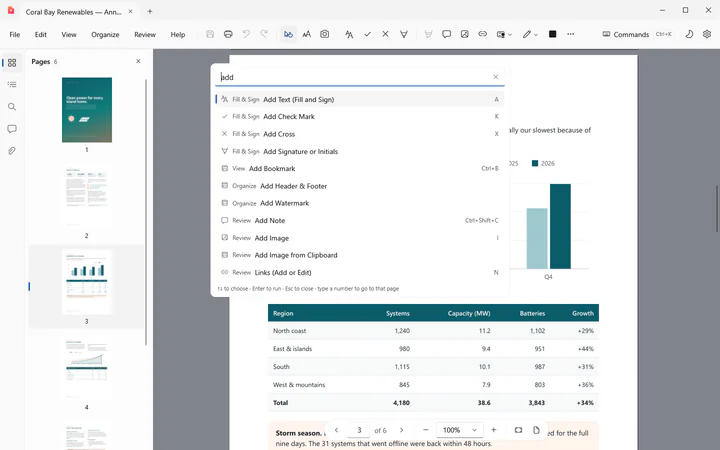Viewport: 720px width, 450px height.
Task: Run the Add Cross command
Action: pos(360,134)
